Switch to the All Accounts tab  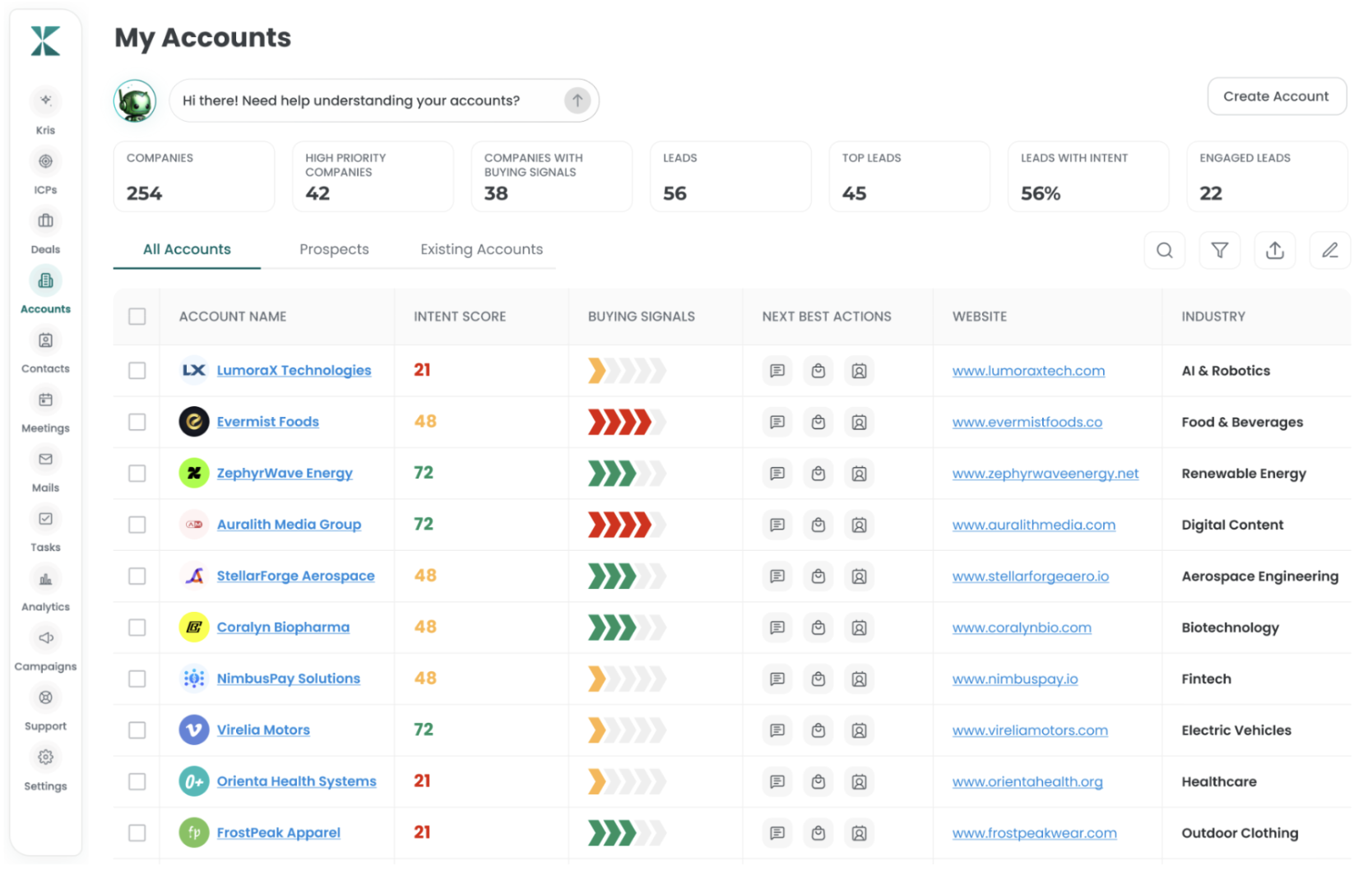[x=187, y=249]
